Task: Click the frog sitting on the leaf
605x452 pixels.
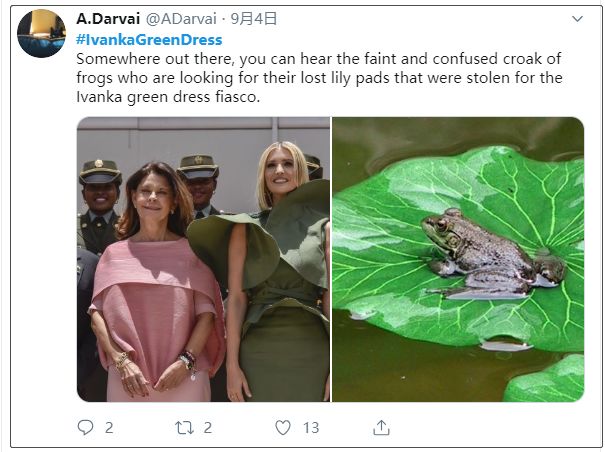Action: click(x=493, y=254)
